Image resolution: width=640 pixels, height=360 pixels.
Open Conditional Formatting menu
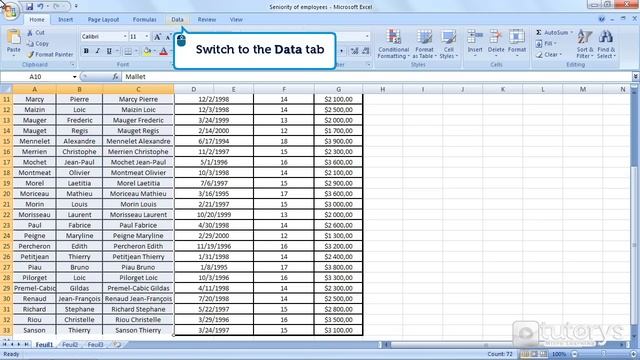tap(393, 44)
